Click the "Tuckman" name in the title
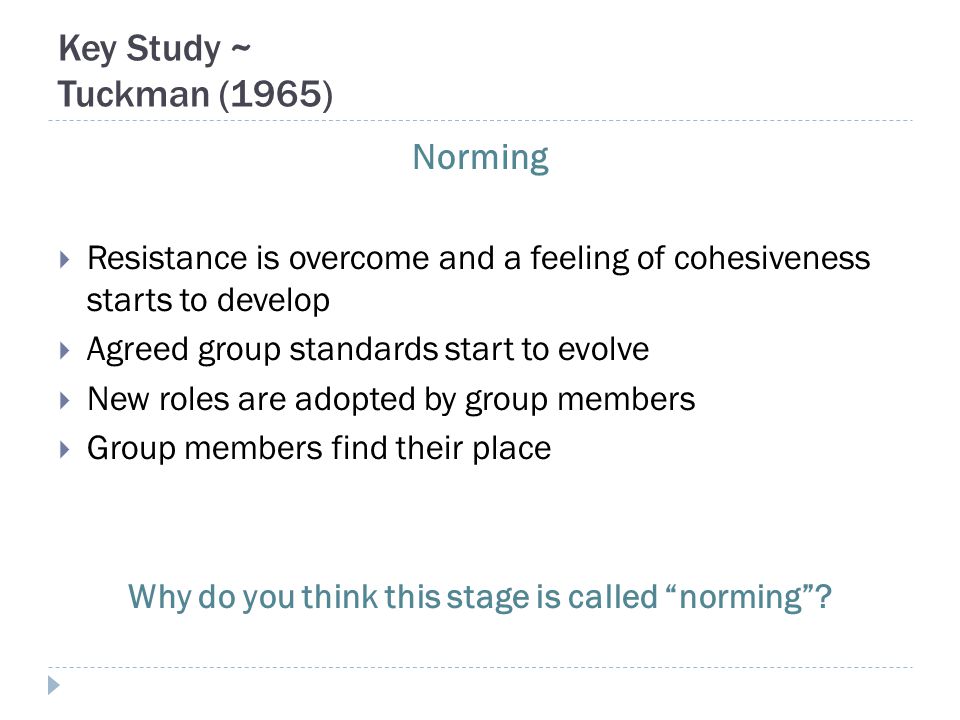The width and height of the screenshot is (960, 720). pyautogui.click(x=133, y=94)
